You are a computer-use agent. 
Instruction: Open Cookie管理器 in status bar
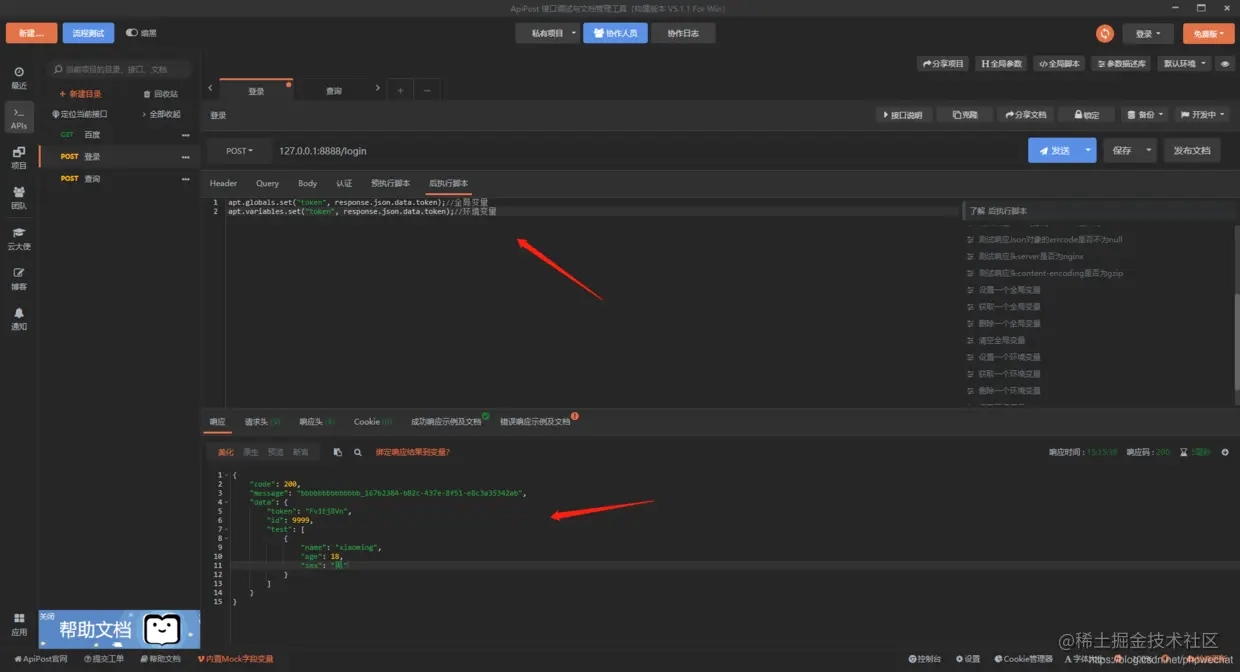click(1023, 659)
